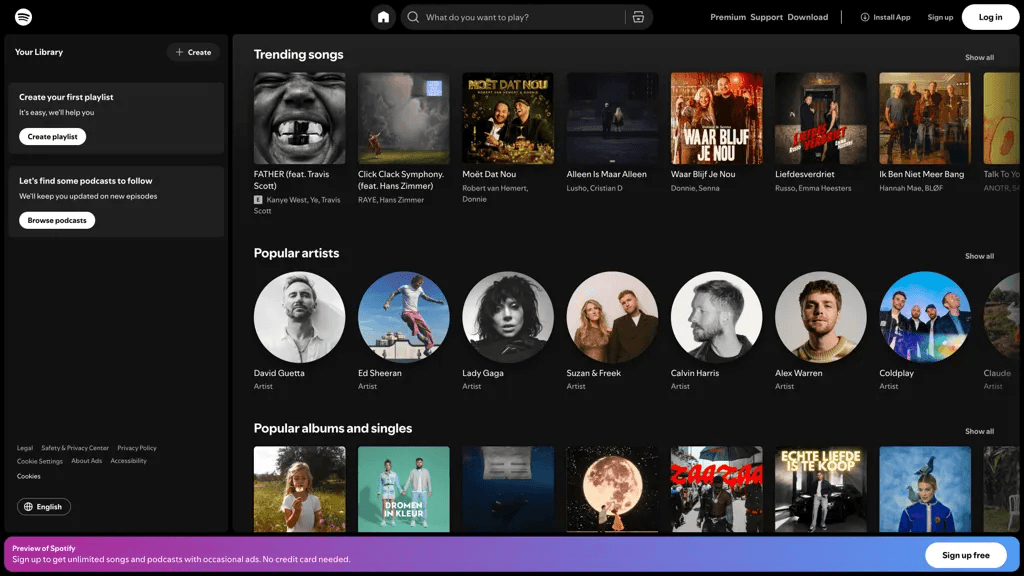Open the Download page
Image resolution: width=1024 pixels, height=576 pixels.
point(807,17)
